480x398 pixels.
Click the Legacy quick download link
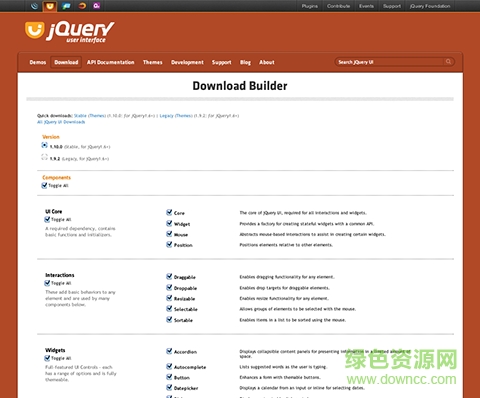166,116
